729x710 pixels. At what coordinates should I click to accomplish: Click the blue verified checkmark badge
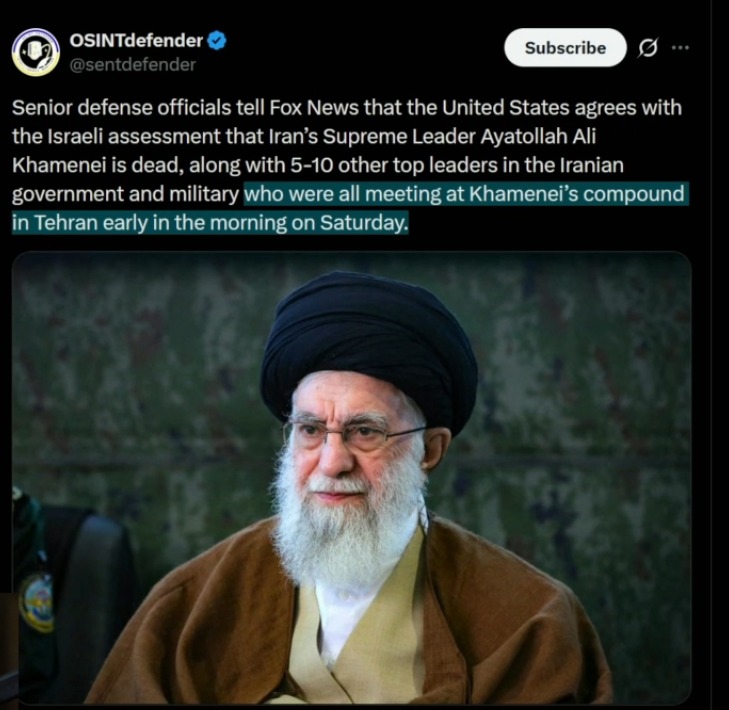(217, 41)
